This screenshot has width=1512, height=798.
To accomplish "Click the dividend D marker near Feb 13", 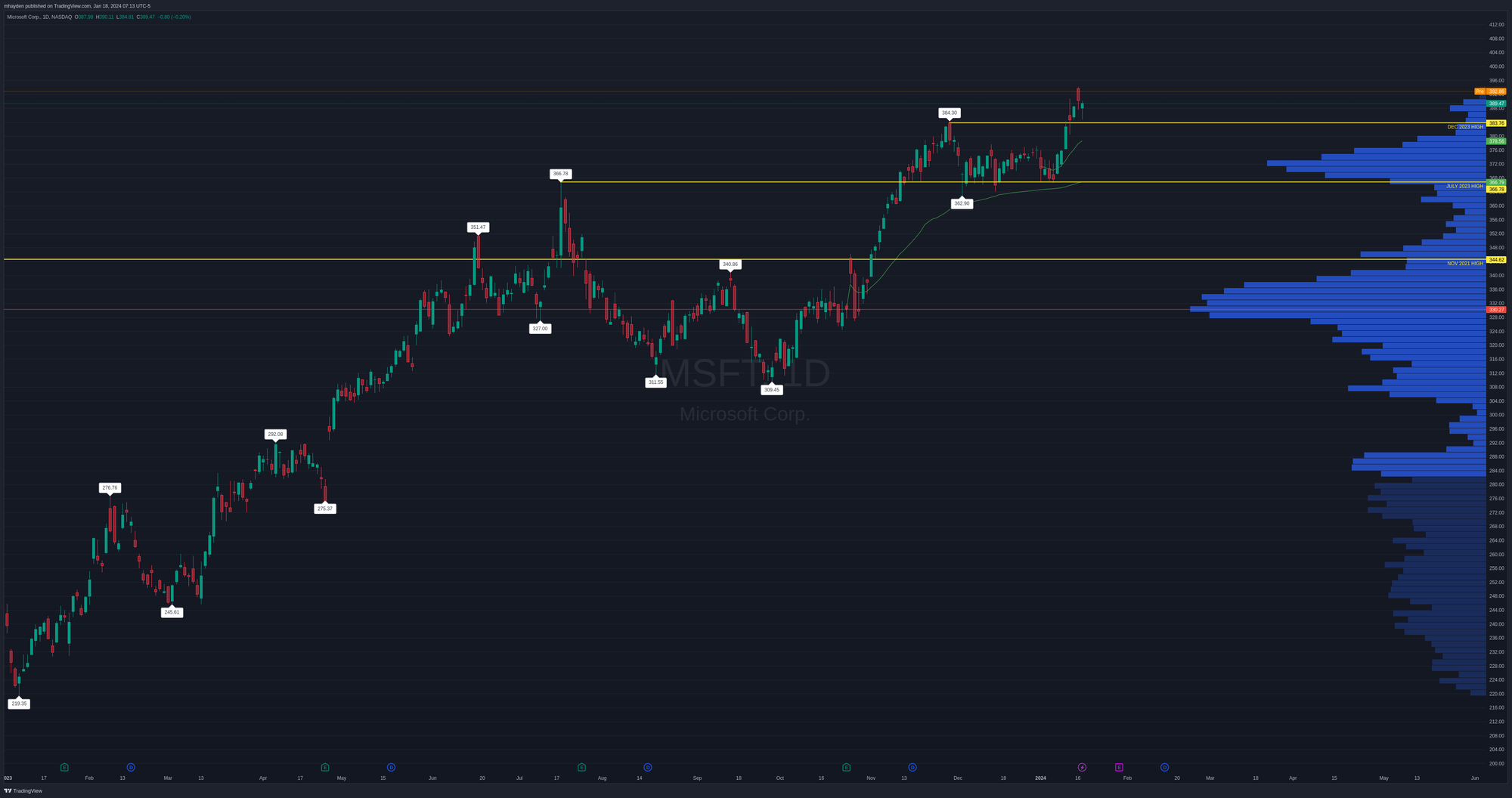I will pyautogui.click(x=131, y=767).
